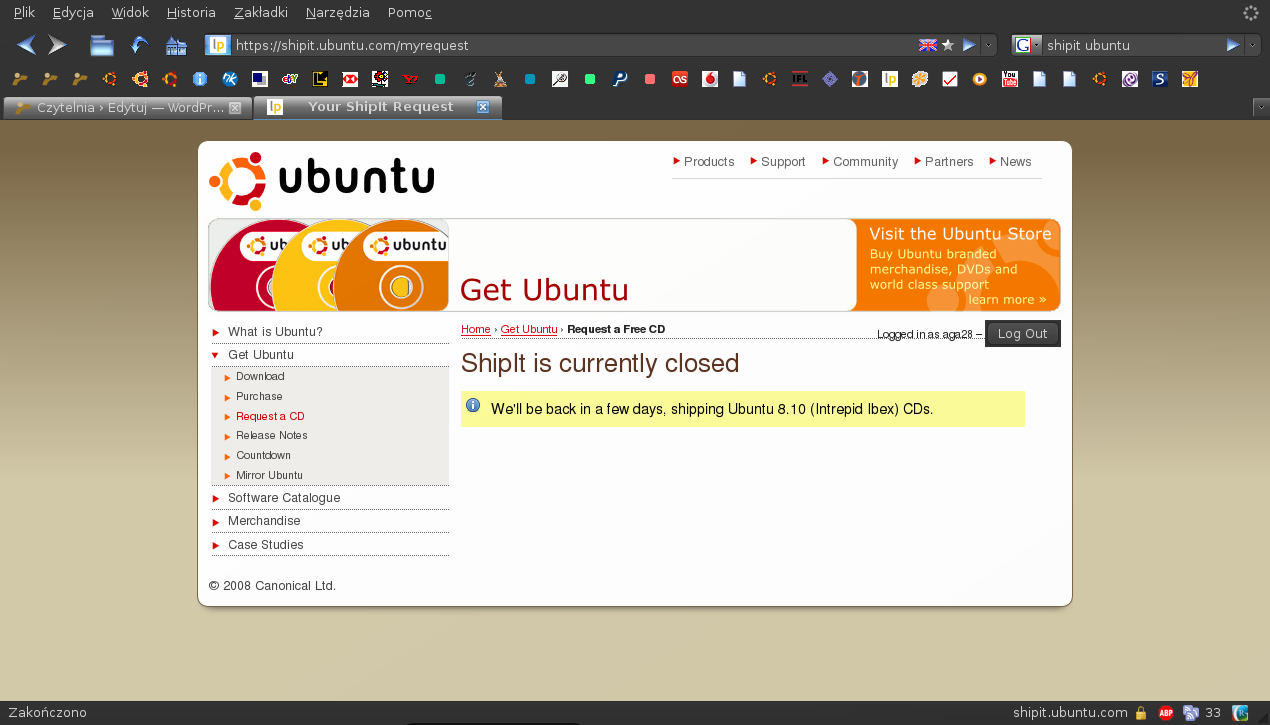Open the Edycja menu
The height and width of the screenshot is (725, 1270).
[73, 13]
